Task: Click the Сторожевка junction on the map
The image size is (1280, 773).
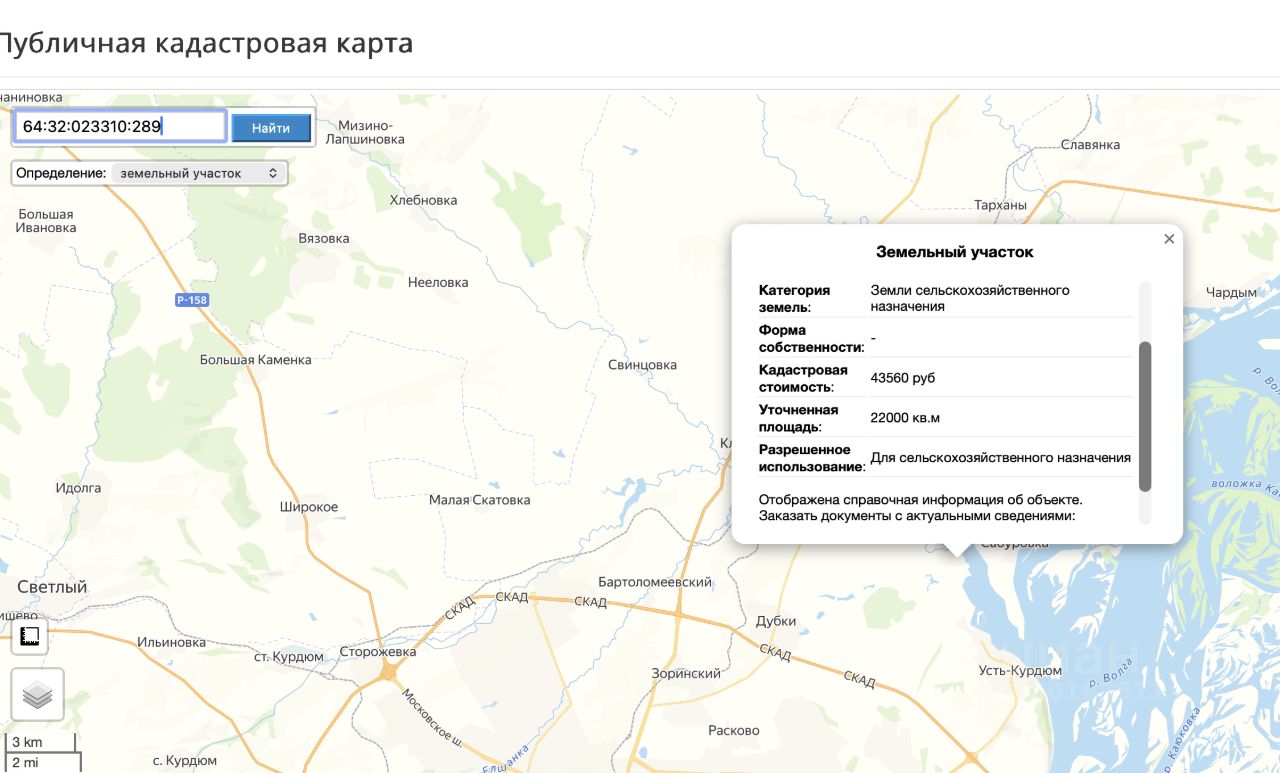Action: (377, 652)
